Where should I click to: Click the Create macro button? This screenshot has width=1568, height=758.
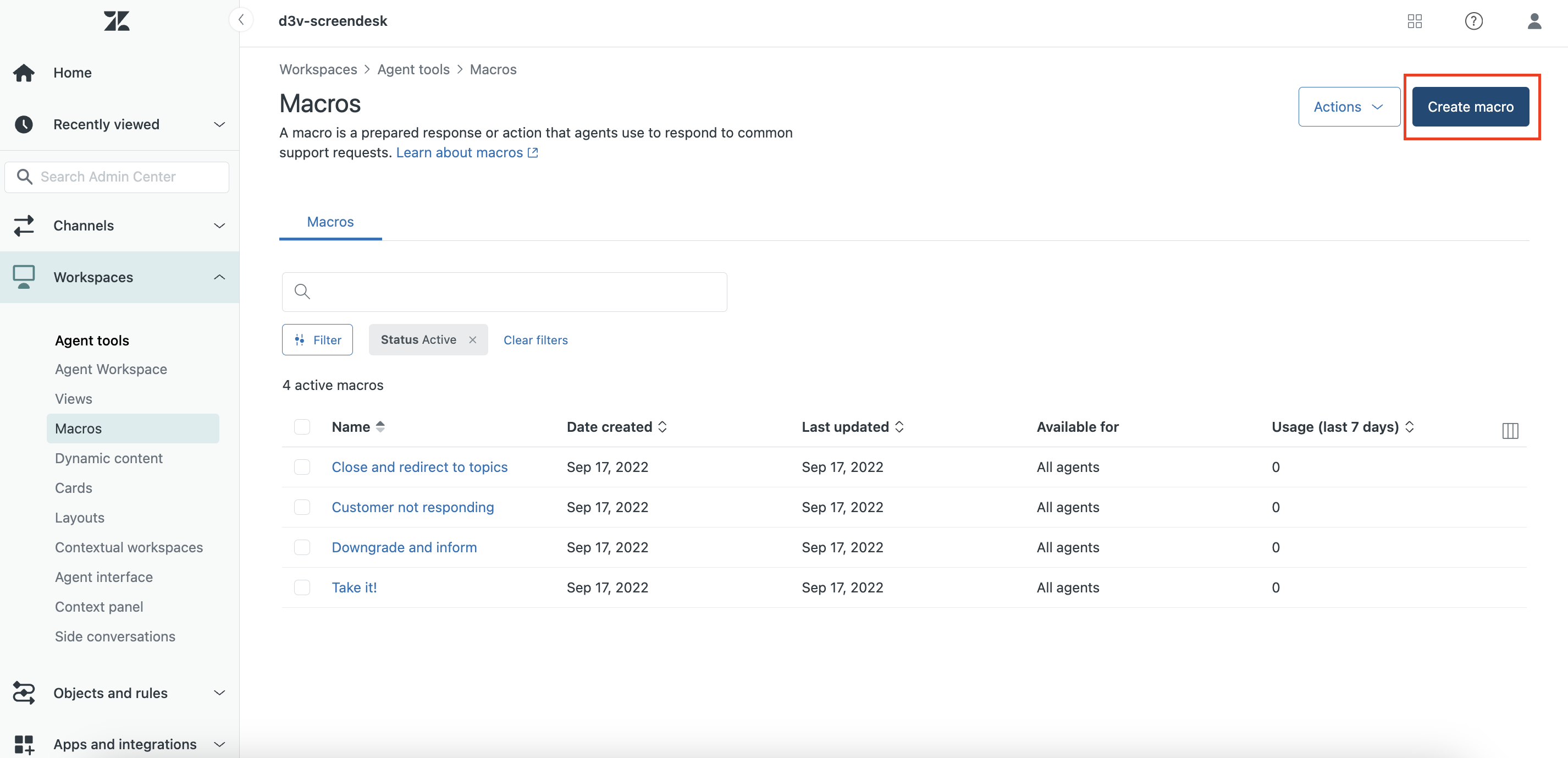pos(1470,107)
